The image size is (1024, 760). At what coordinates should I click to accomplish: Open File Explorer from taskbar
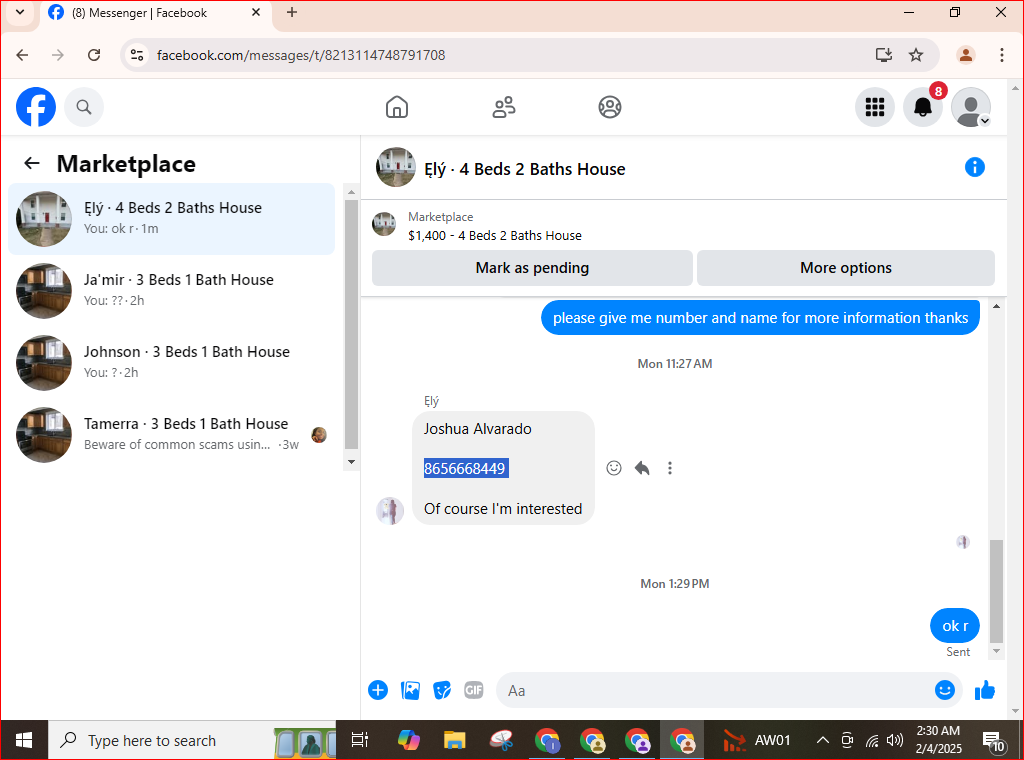click(x=455, y=740)
